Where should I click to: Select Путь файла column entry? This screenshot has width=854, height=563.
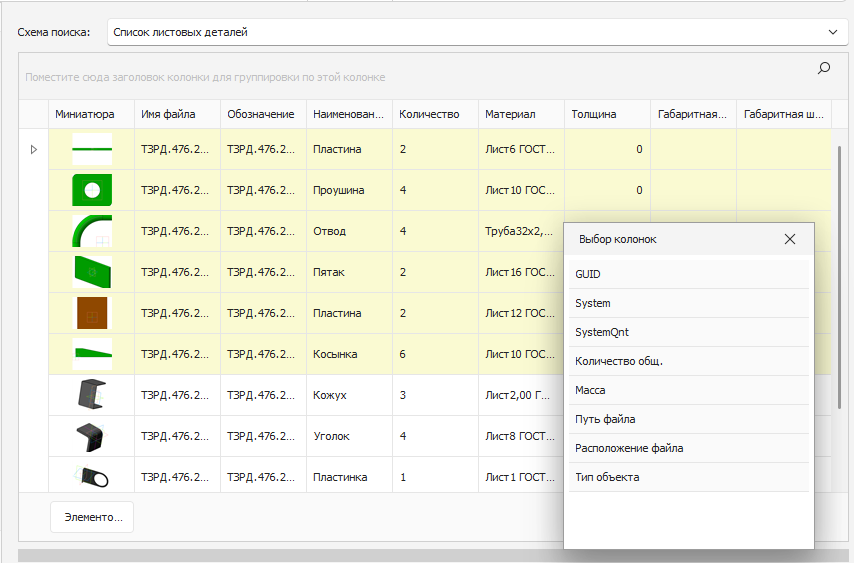689,419
